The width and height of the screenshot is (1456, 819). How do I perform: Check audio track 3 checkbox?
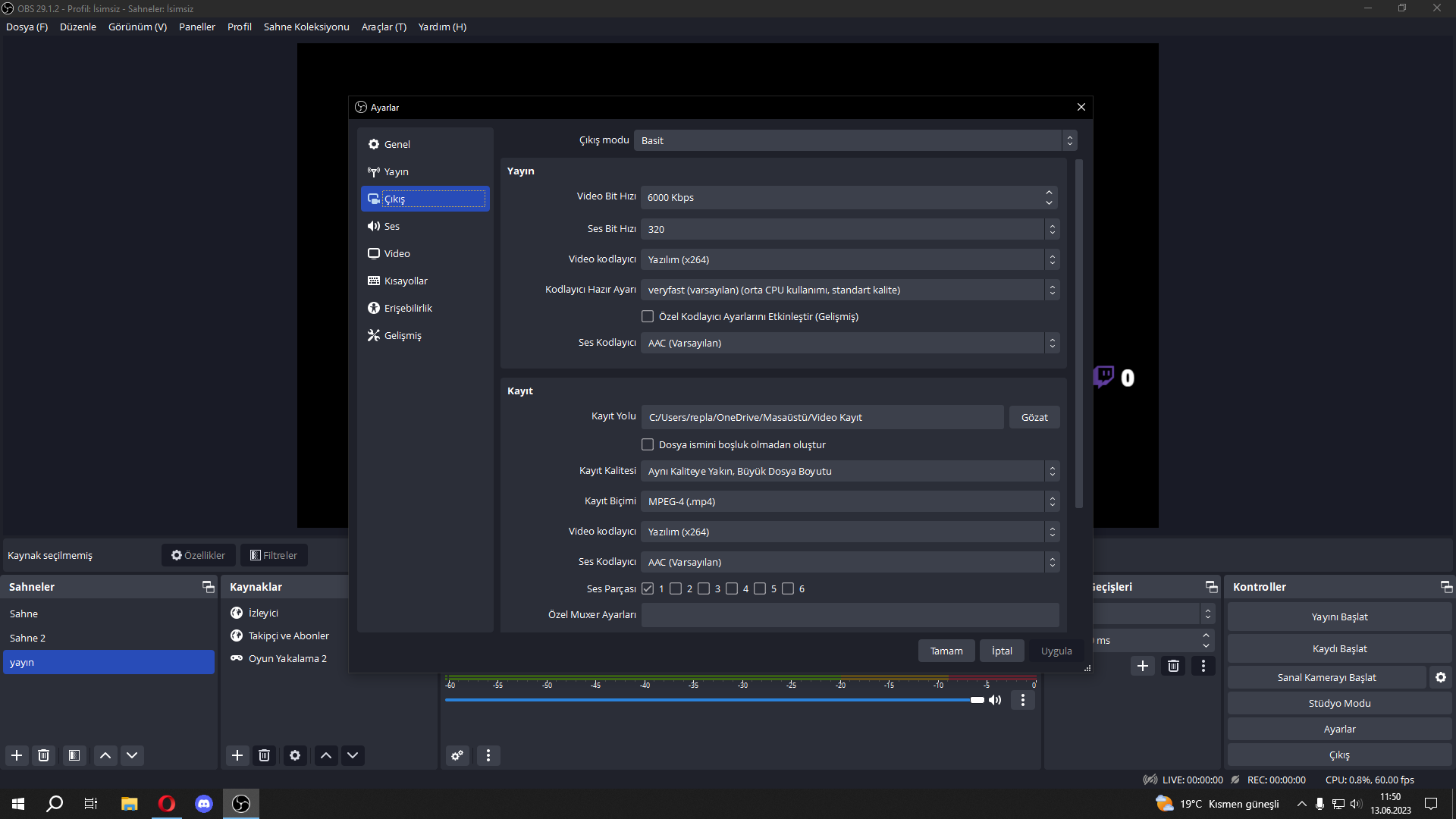pyautogui.click(x=704, y=588)
